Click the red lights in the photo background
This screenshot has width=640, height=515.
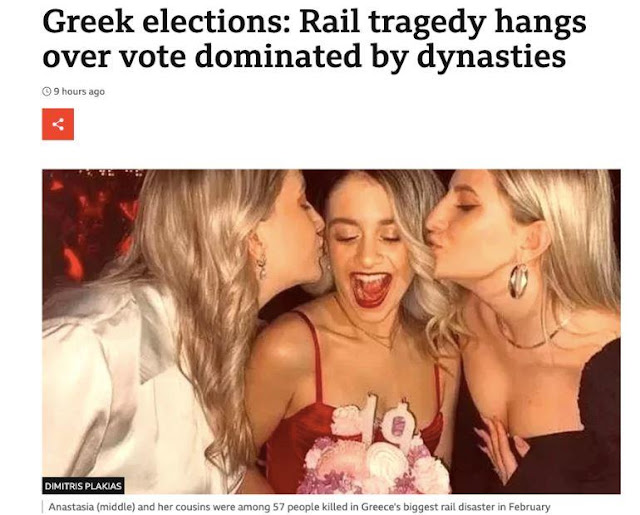tap(90, 220)
